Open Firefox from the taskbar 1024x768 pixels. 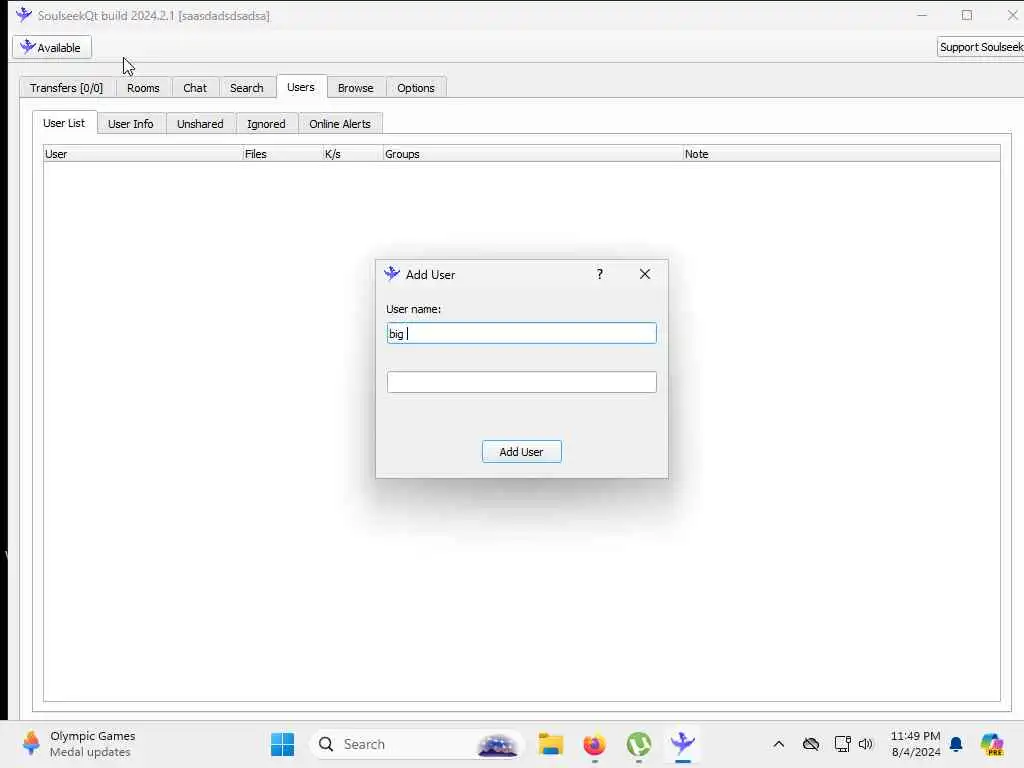point(594,744)
